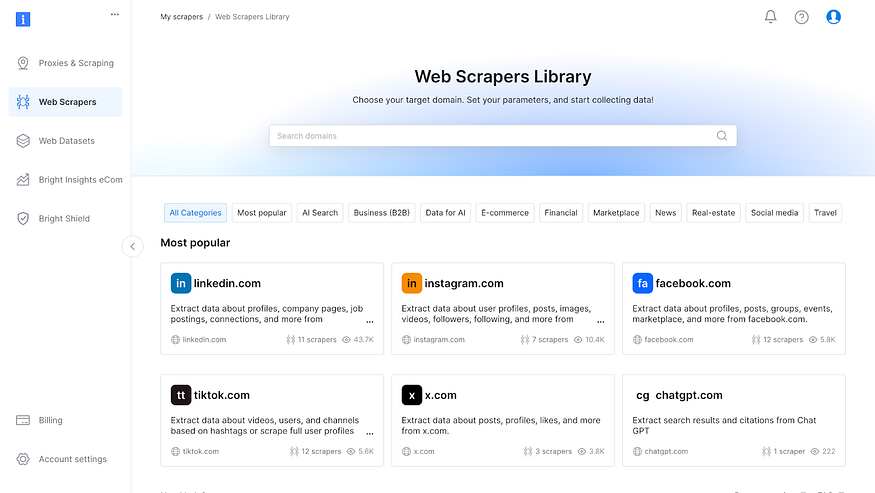Viewport: 875px width, 493px height.
Task: Focus the Search domains field
Action: [x=503, y=136]
